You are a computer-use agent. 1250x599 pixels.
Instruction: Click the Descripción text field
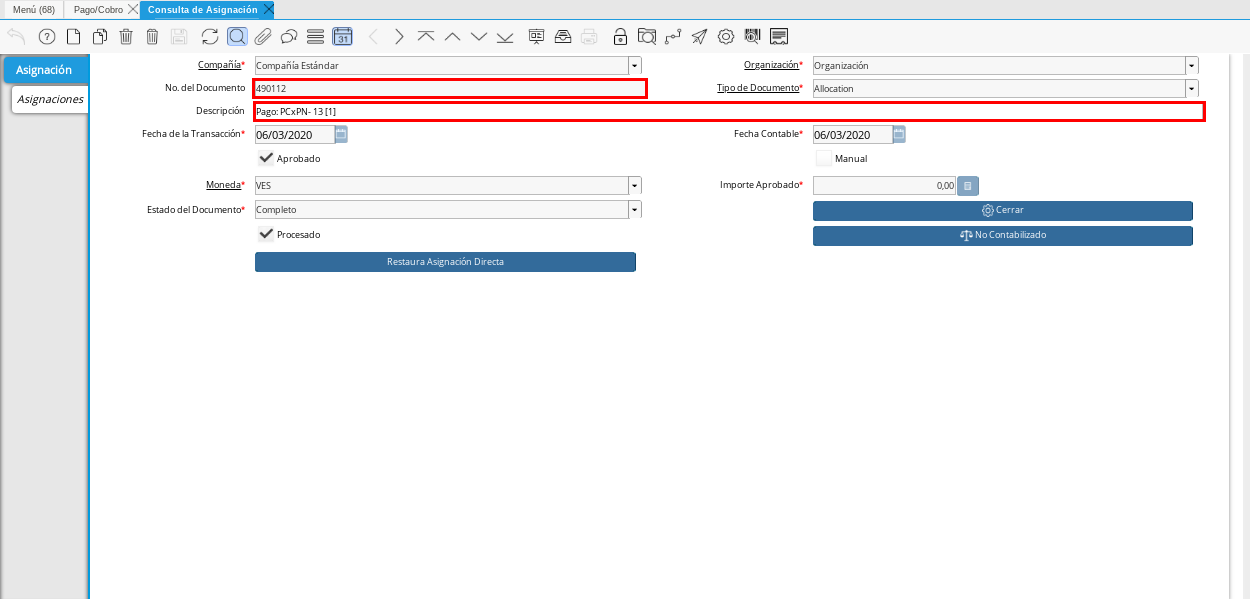pyautogui.click(x=728, y=112)
